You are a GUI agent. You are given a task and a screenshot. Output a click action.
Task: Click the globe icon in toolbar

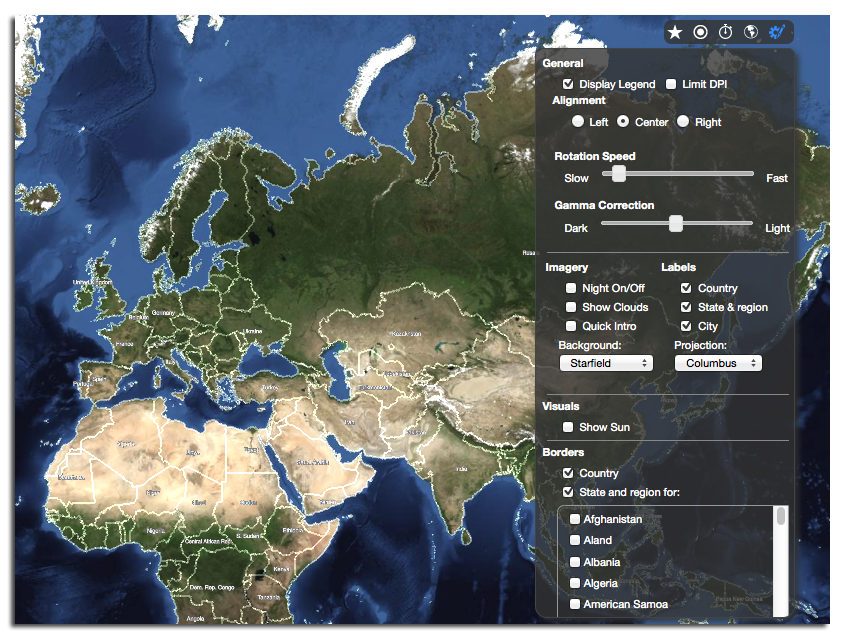click(x=753, y=31)
